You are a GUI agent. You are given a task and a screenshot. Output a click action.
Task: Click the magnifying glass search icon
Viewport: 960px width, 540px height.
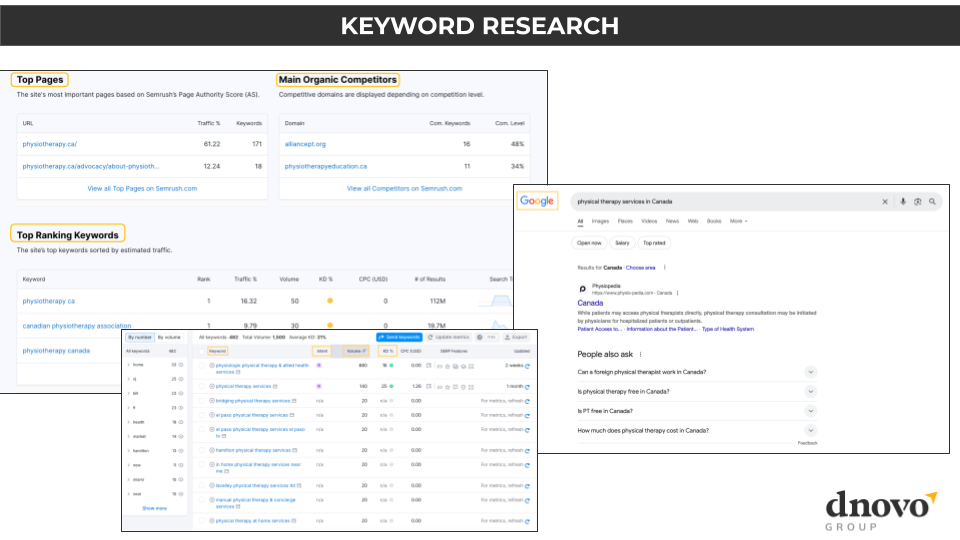tap(932, 201)
